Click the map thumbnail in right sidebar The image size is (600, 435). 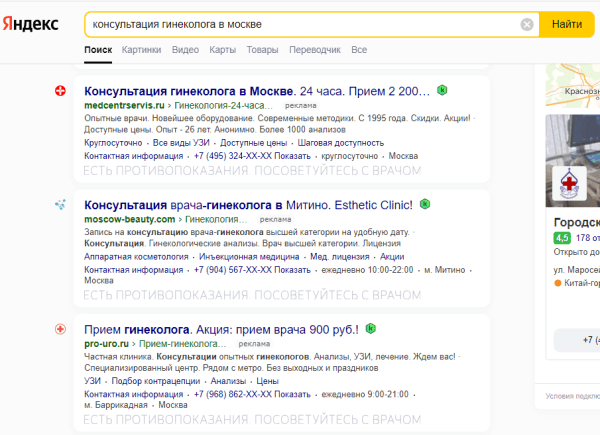click(x=573, y=86)
